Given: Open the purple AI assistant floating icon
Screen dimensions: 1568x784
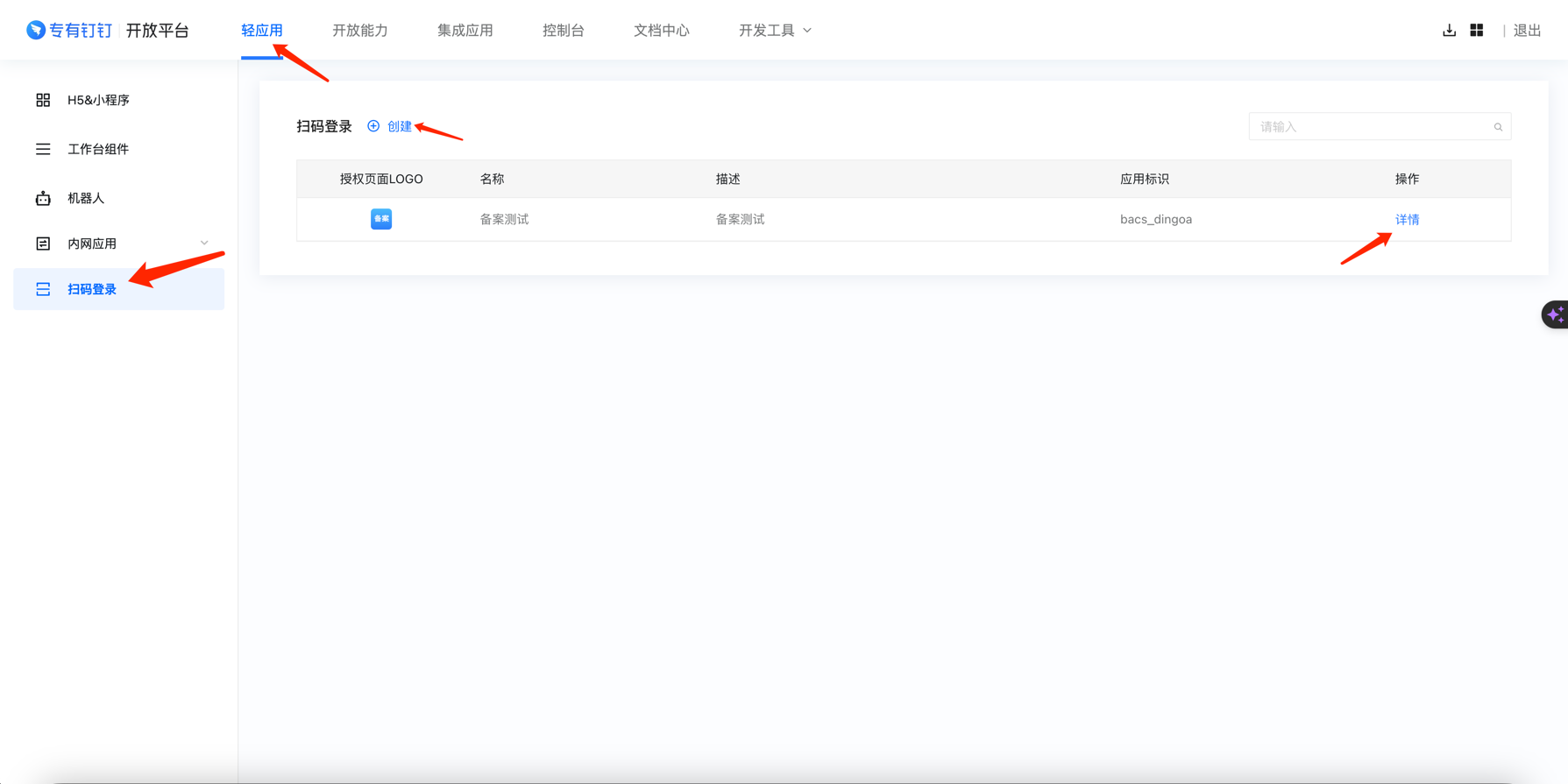Looking at the screenshot, I should 1556,314.
